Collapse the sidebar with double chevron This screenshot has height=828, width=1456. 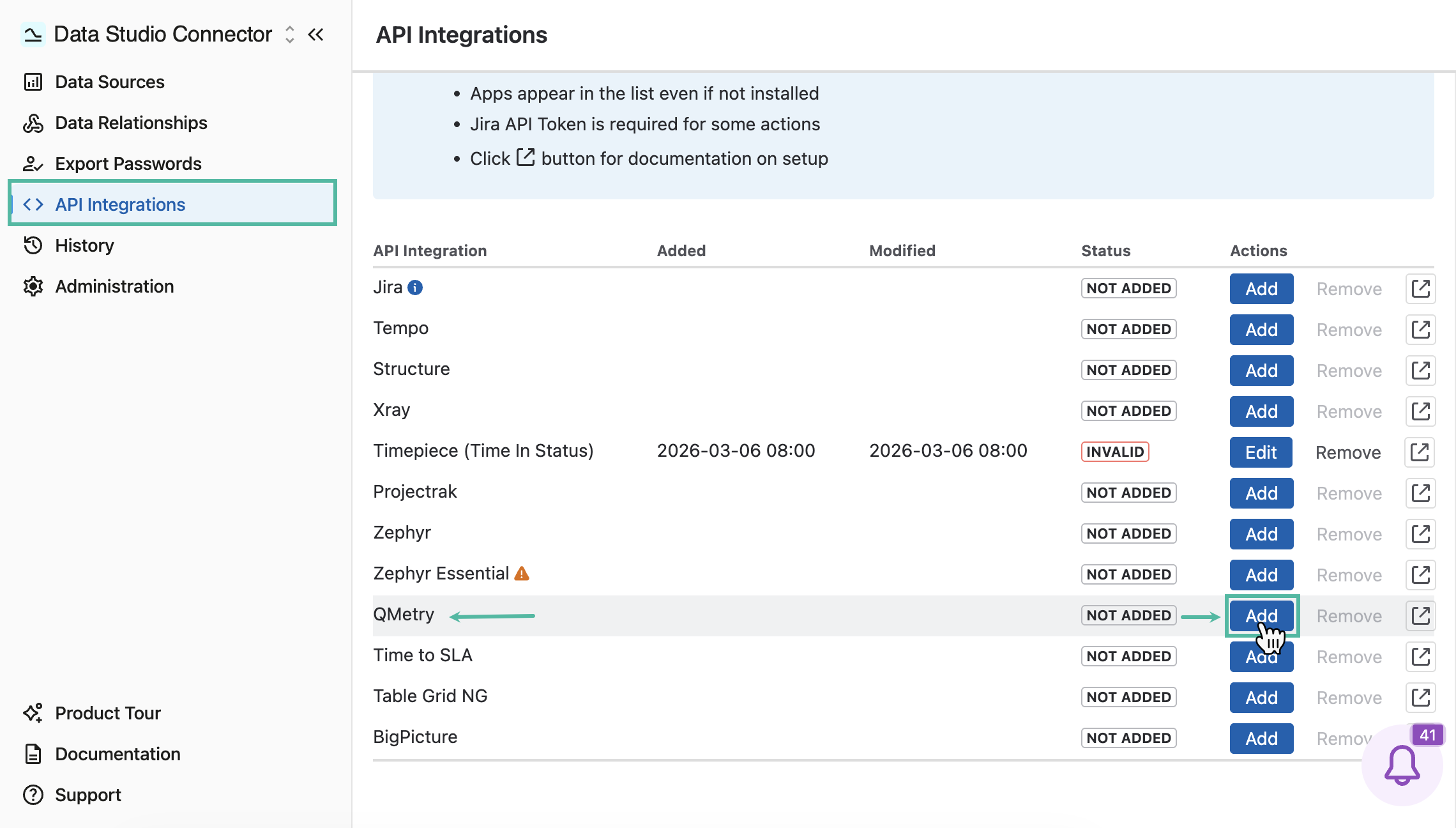[315, 34]
